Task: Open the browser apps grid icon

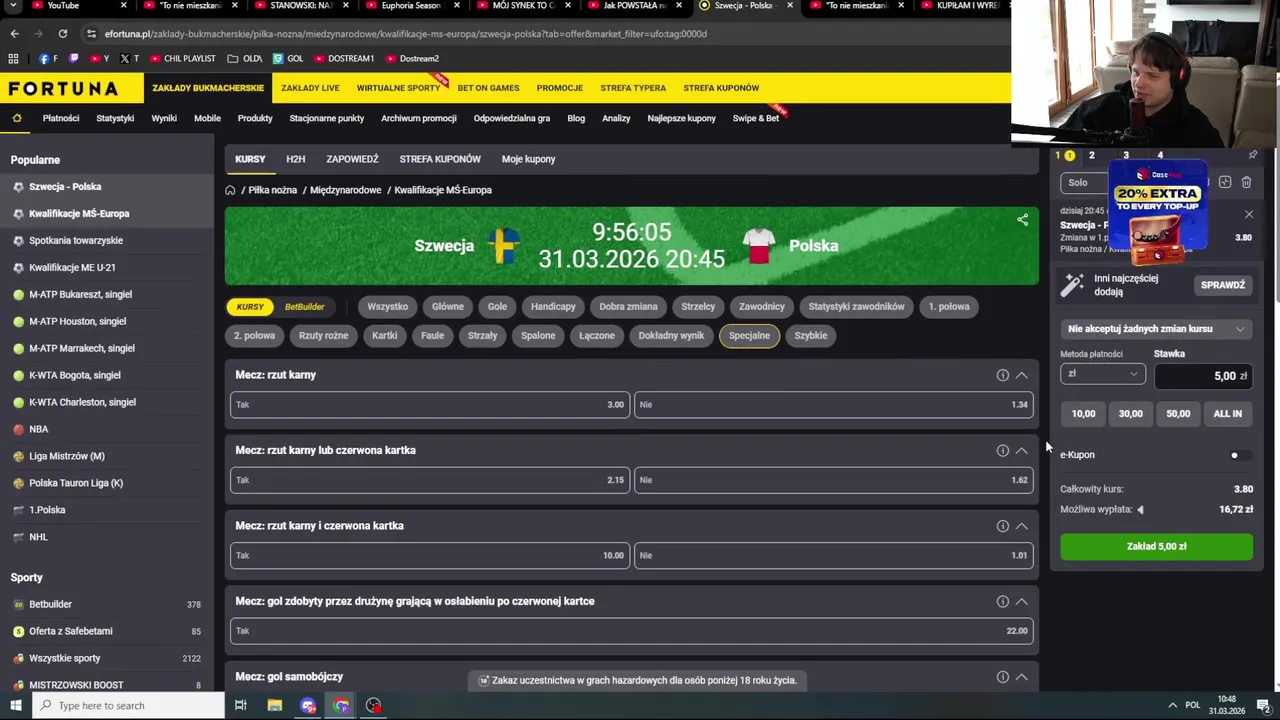Action: pyautogui.click(x=13, y=59)
